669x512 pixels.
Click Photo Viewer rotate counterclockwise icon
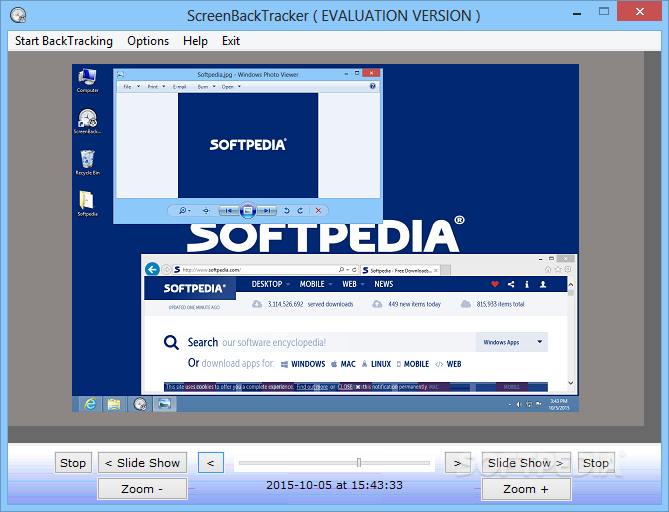click(x=287, y=210)
